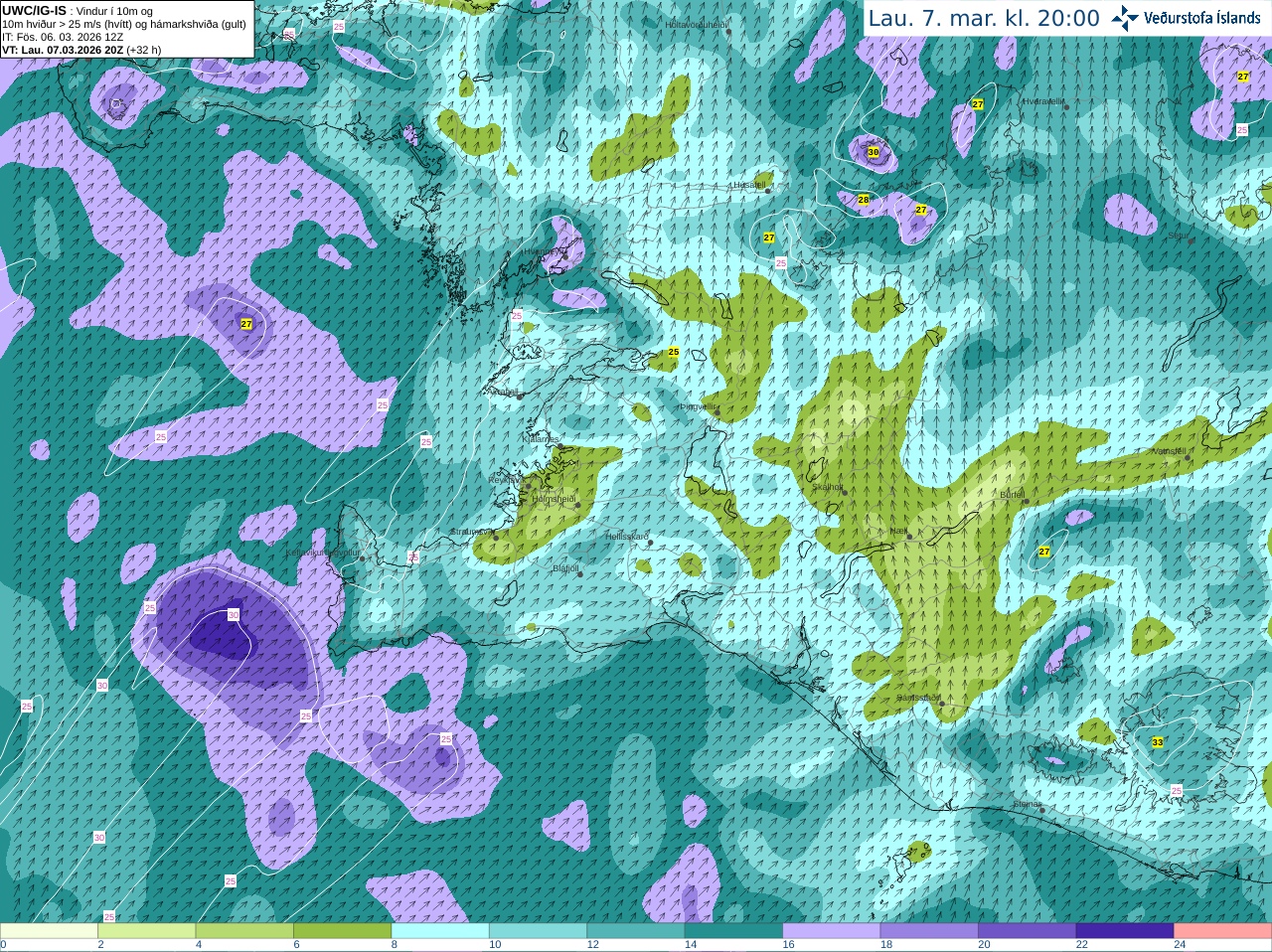Click the Holtavörðuheiði station label
The width and height of the screenshot is (1272, 952).
pyautogui.click(x=696, y=25)
